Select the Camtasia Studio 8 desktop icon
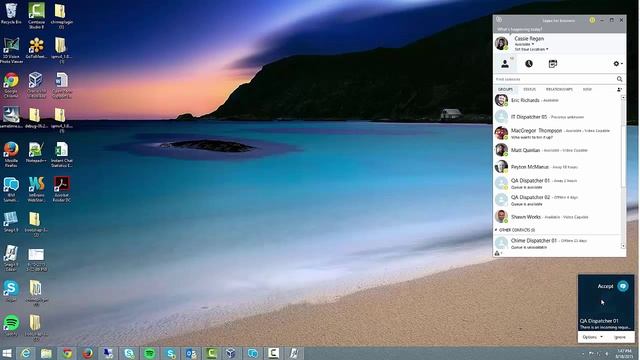Viewport: 640px width, 360px height. [x=36, y=16]
